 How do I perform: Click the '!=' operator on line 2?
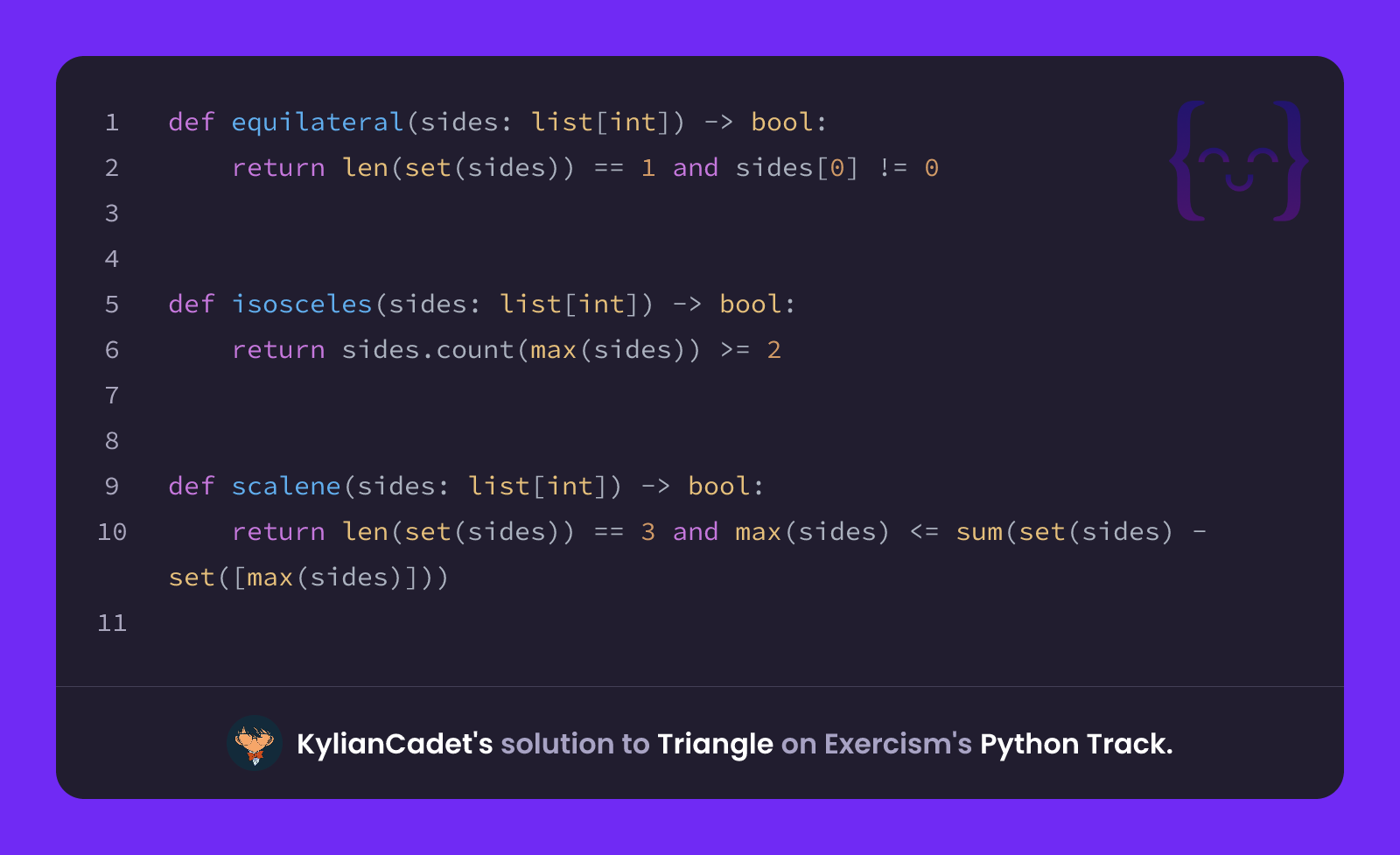coord(892,168)
